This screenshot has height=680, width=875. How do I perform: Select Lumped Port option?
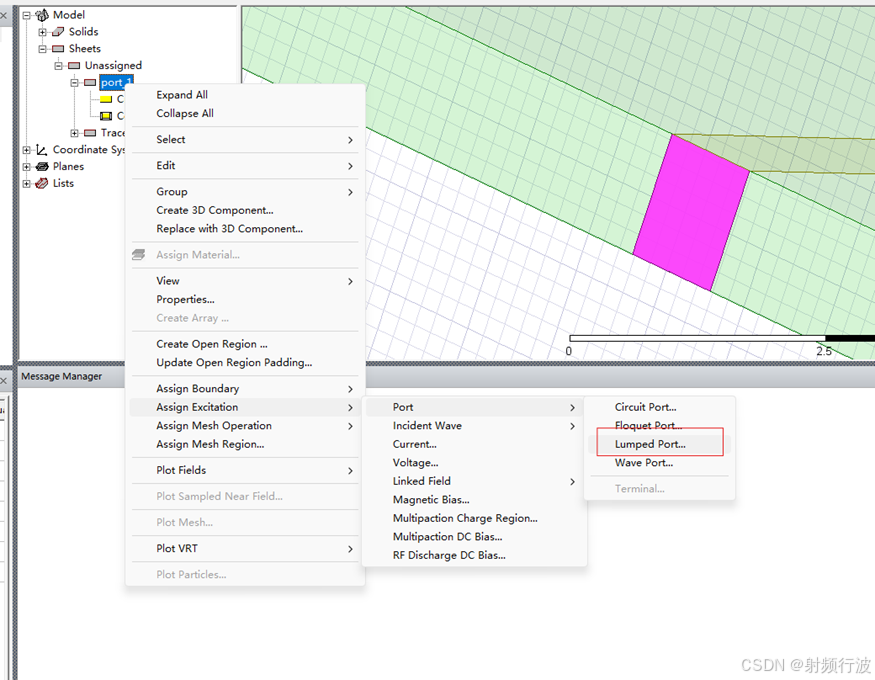(x=660, y=444)
